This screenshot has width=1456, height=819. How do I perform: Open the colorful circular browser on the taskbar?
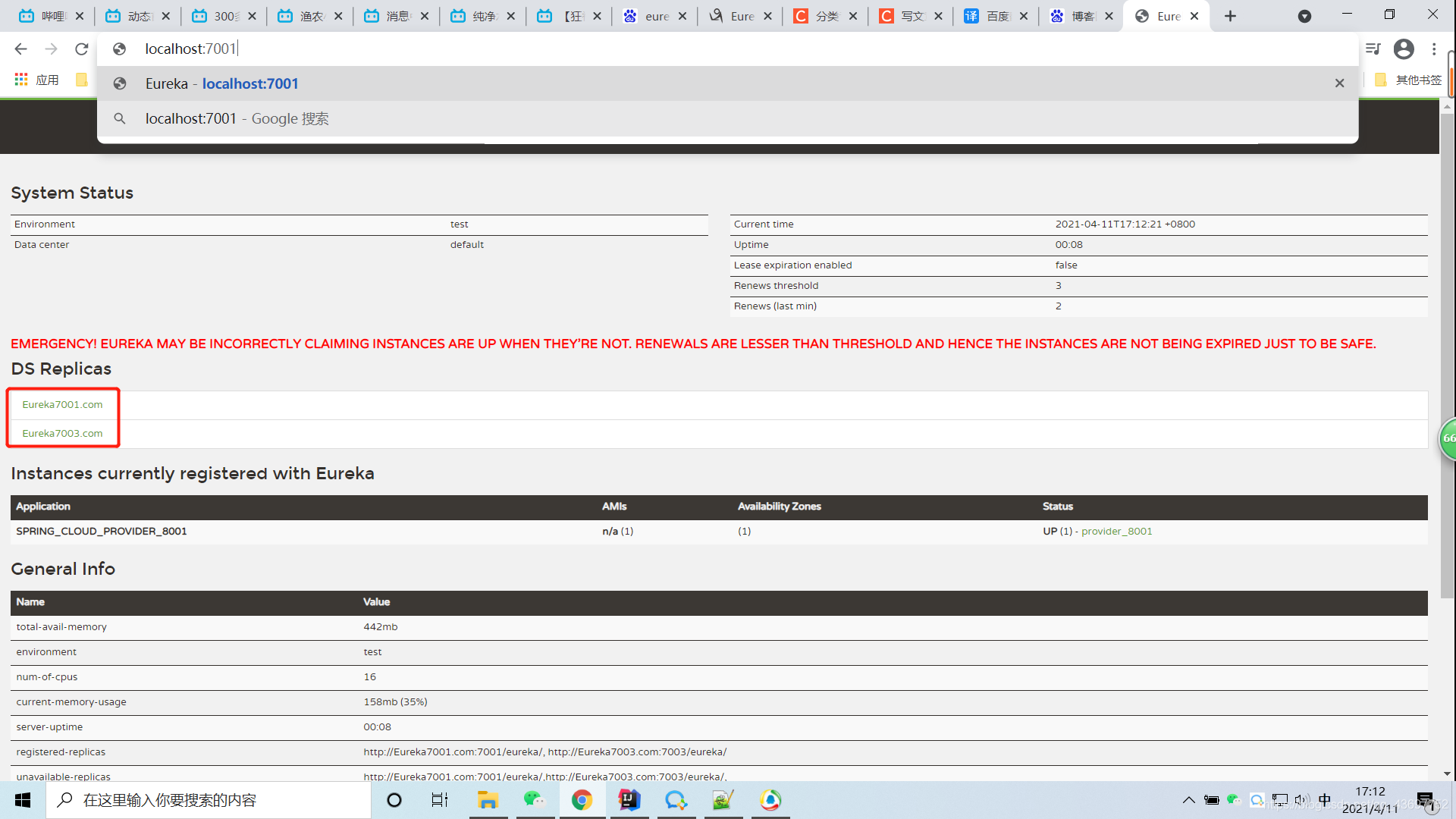770,800
